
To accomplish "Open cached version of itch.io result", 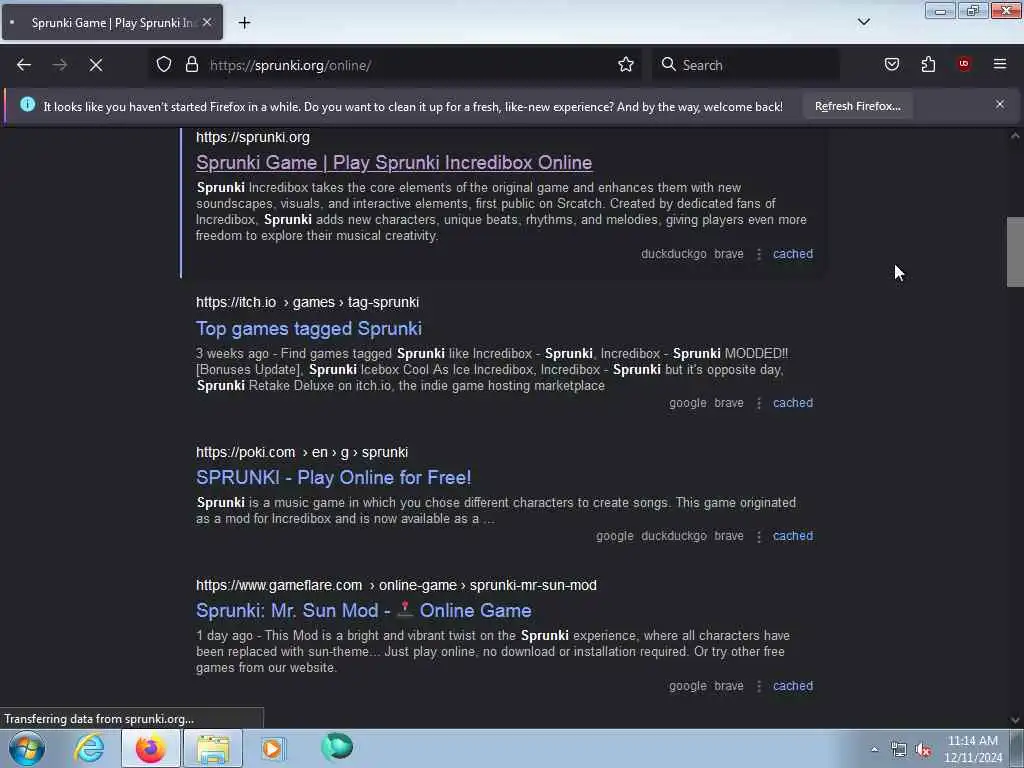I will pyautogui.click(x=793, y=403).
